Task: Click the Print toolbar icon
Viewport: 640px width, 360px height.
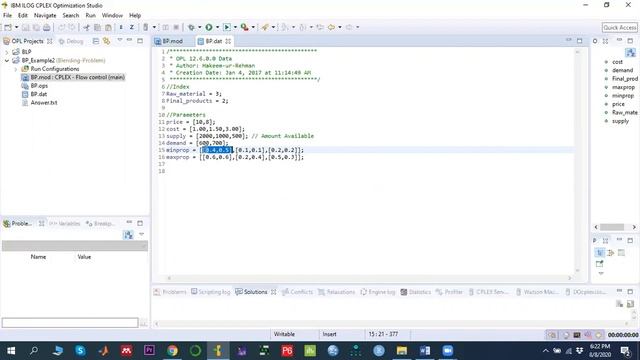Action: tap(47, 27)
